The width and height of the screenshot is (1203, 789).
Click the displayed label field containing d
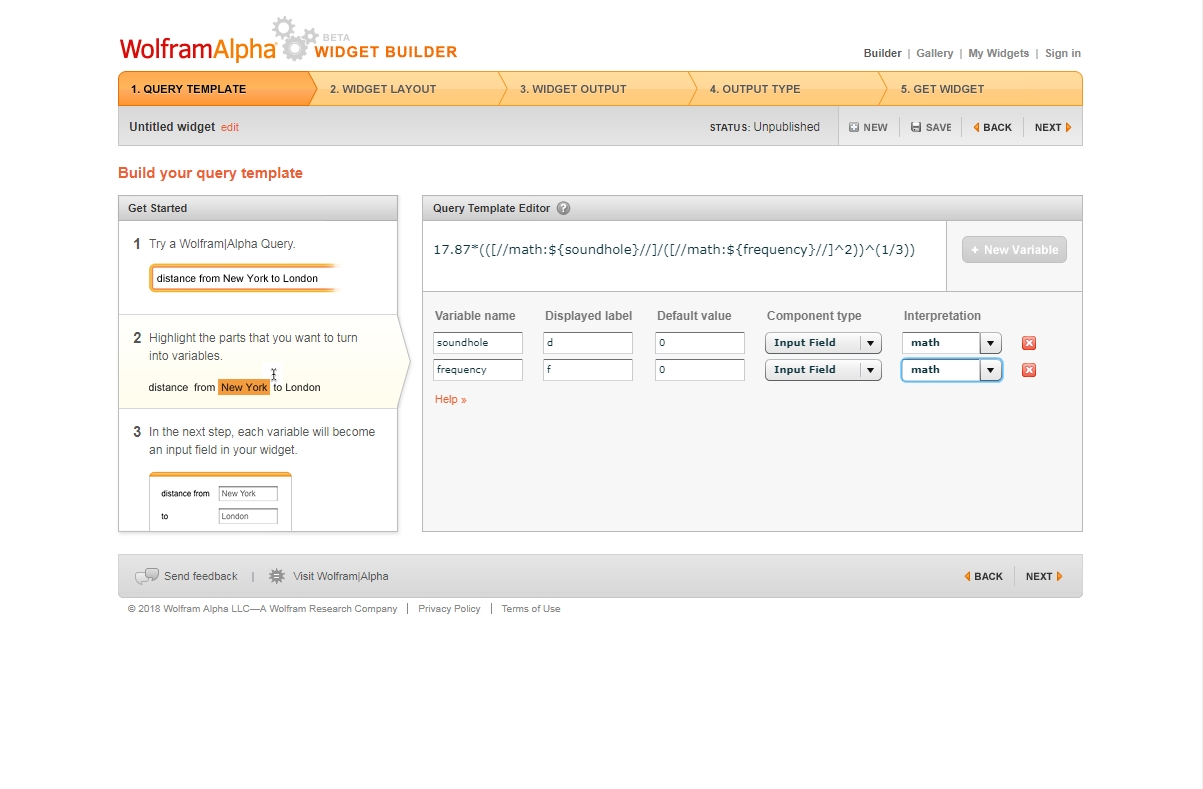588,343
